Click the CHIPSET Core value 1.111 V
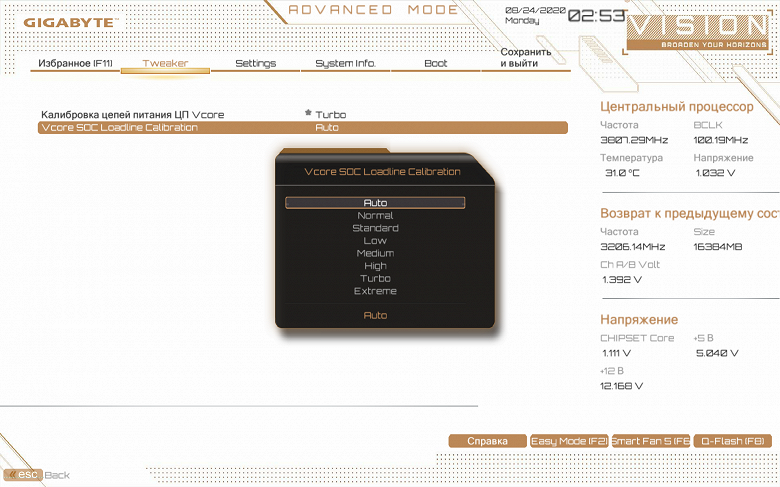Image resolution: width=780 pixels, height=487 pixels. (x=616, y=353)
